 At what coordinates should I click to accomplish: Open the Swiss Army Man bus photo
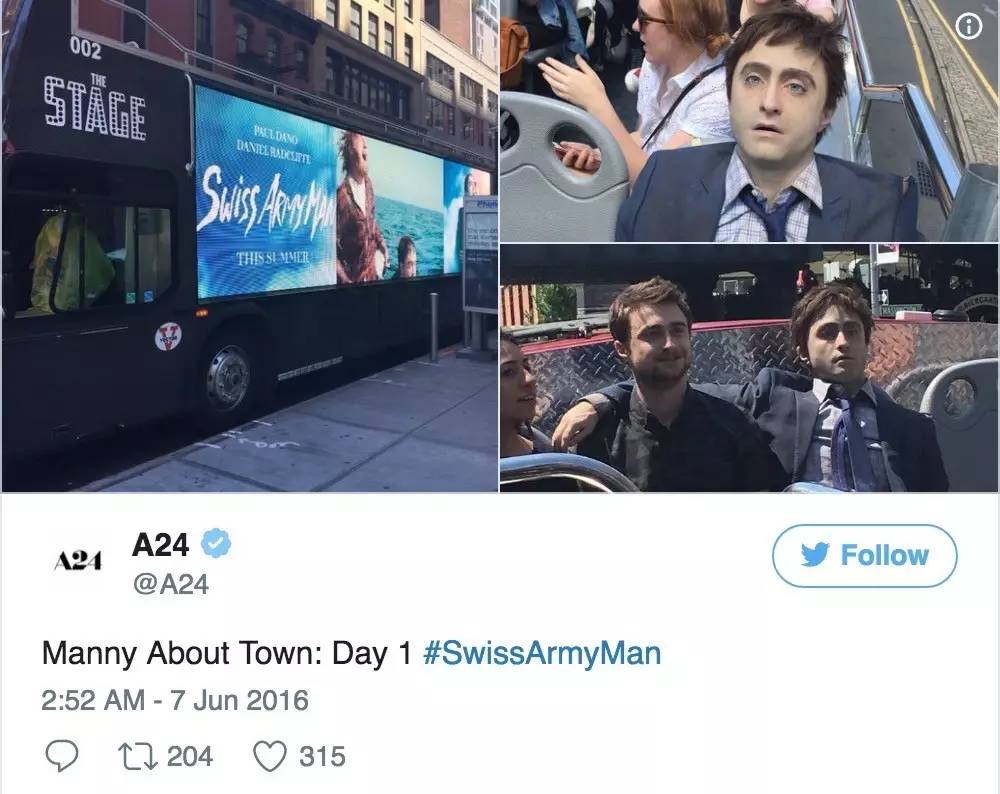(249, 246)
